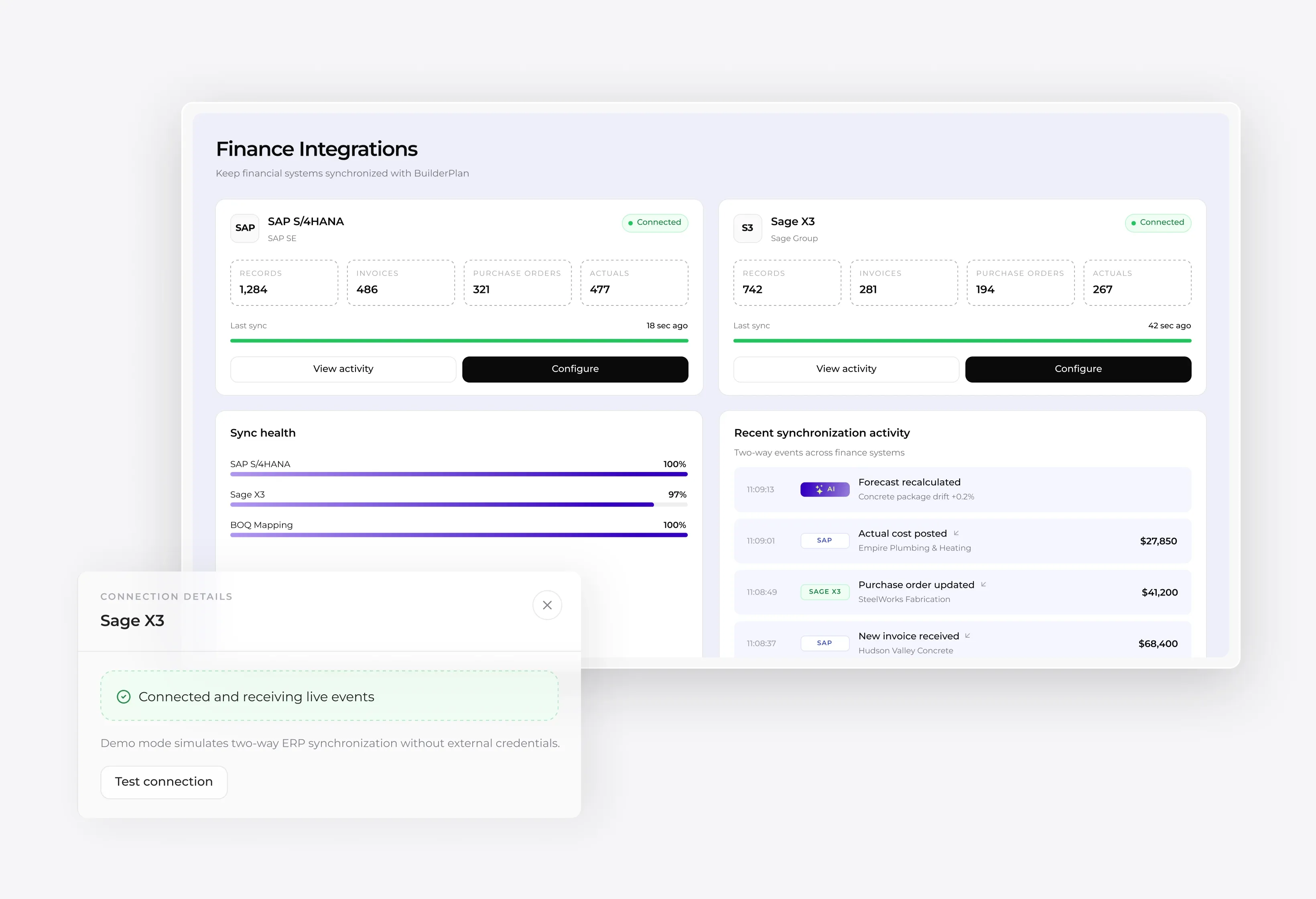Screen dimensions: 1316x899
Task: Close the Connection Details panel
Action: click(547, 605)
